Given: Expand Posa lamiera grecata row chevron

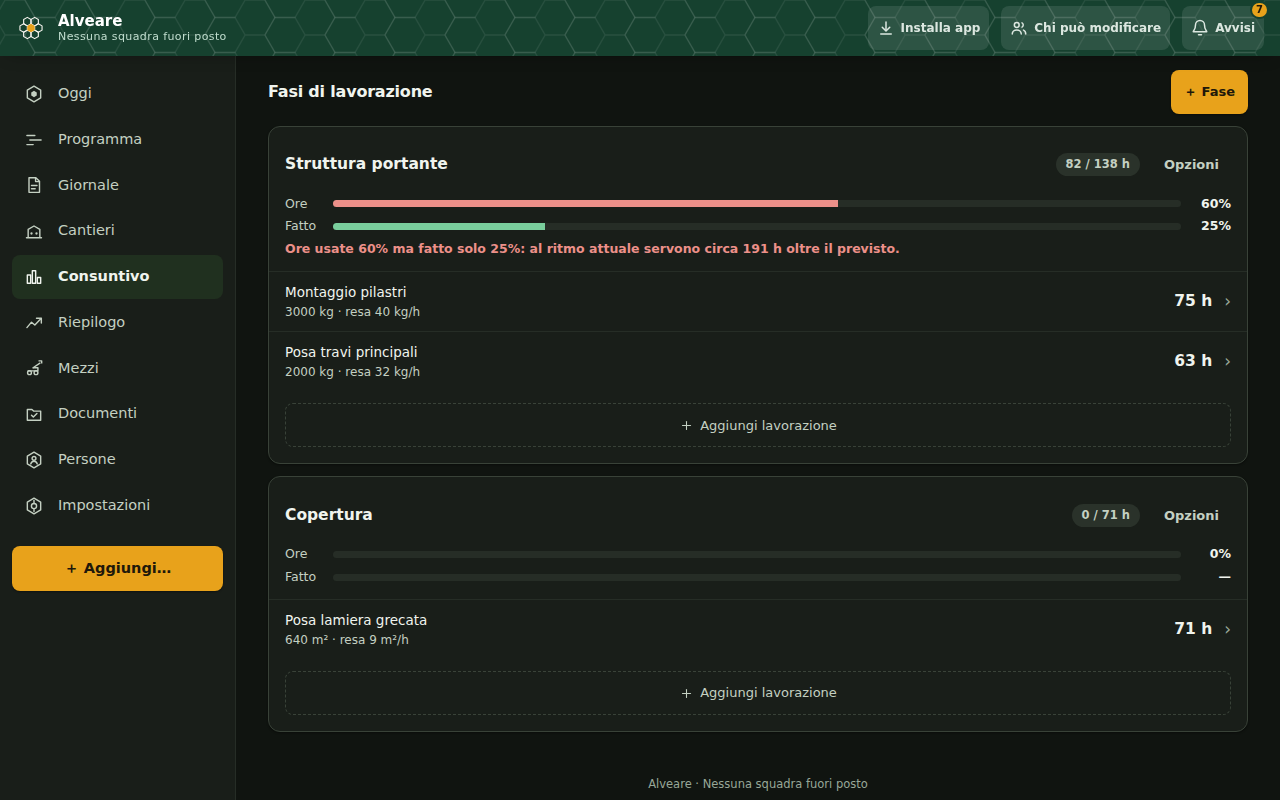Looking at the screenshot, I should coord(1227,630).
